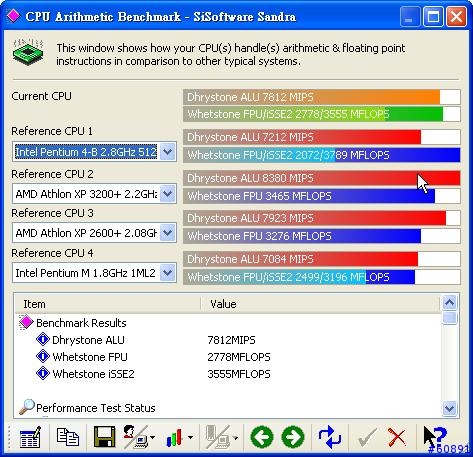Click Dhrystone ALU 7923 MIPS bar
Image resolution: width=473 pixels, height=457 pixels.
tap(322, 218)
